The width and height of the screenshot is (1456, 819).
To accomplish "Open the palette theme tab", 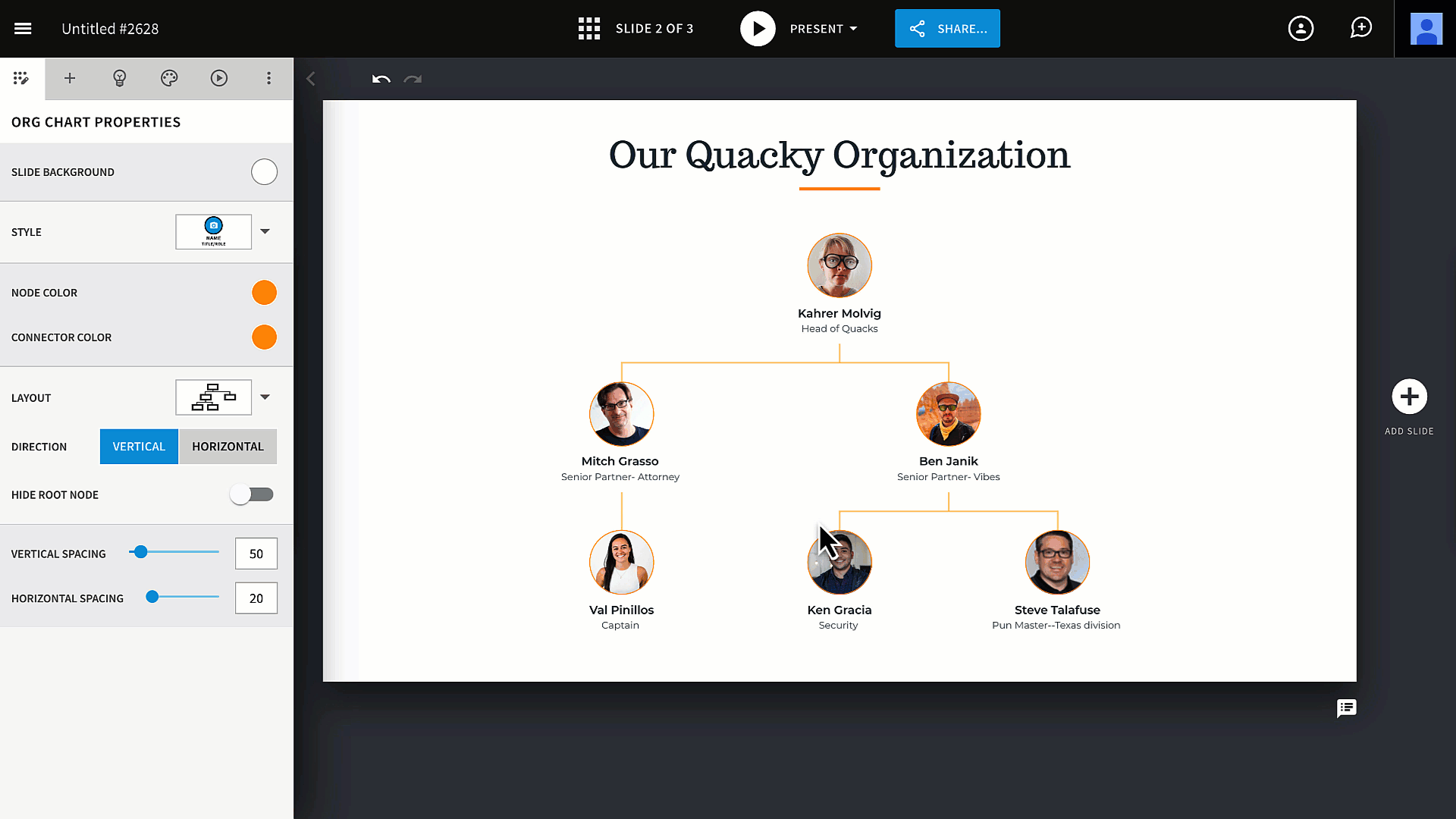I will pyautogui.click(x=169, y=78).
